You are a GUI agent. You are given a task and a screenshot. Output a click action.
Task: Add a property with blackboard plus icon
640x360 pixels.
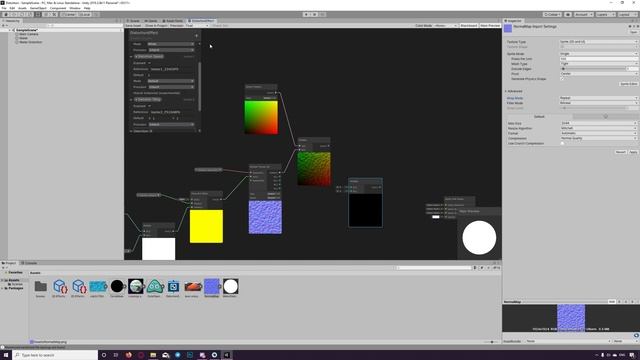coord(196,36)
